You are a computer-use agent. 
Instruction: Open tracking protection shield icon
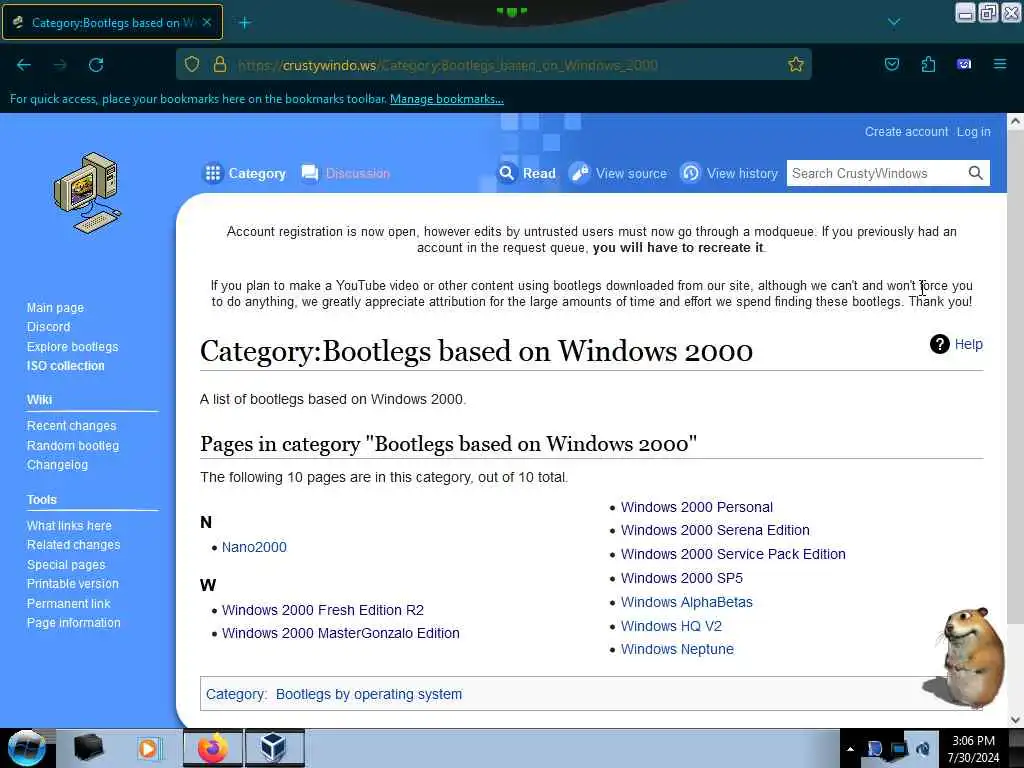[191, 64]
